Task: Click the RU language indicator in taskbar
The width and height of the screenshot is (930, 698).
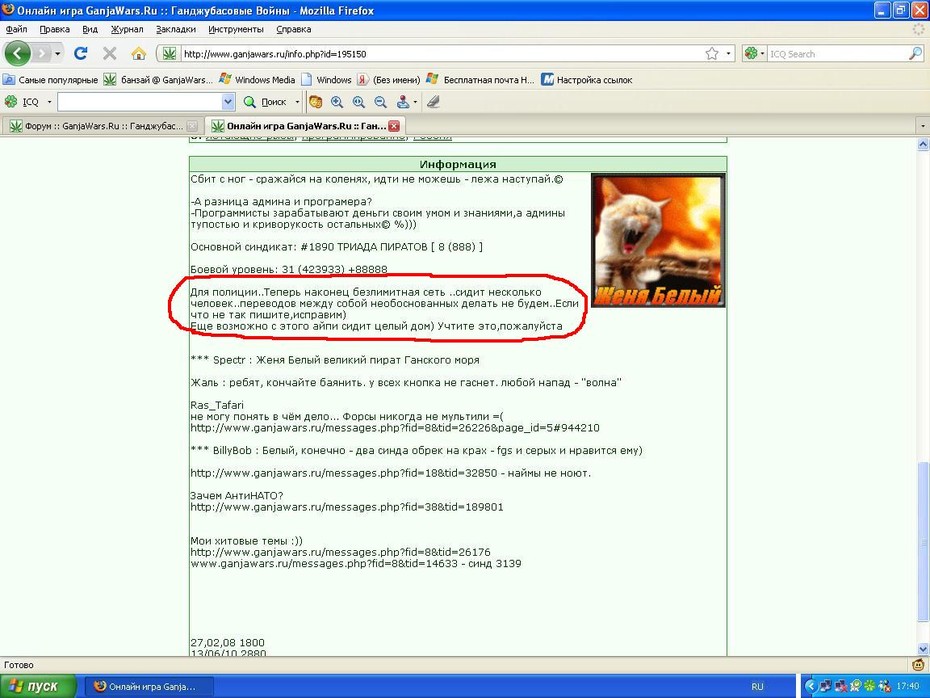Action: (757, 687)
